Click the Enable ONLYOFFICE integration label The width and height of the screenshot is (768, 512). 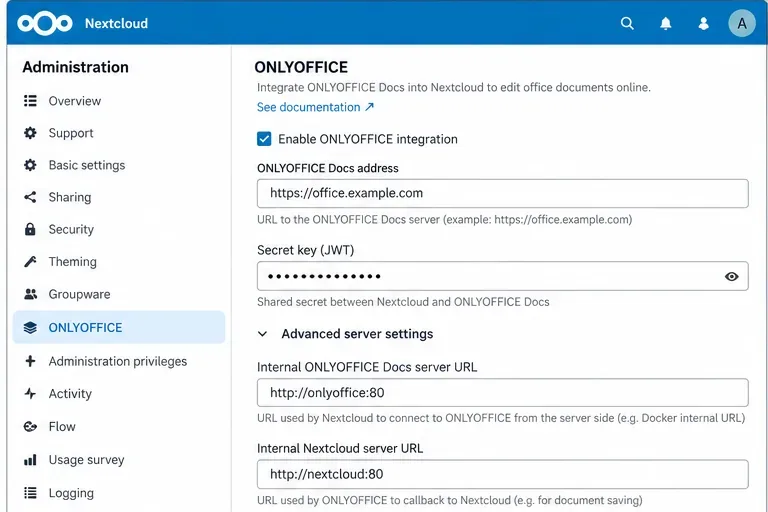point(368,139)
